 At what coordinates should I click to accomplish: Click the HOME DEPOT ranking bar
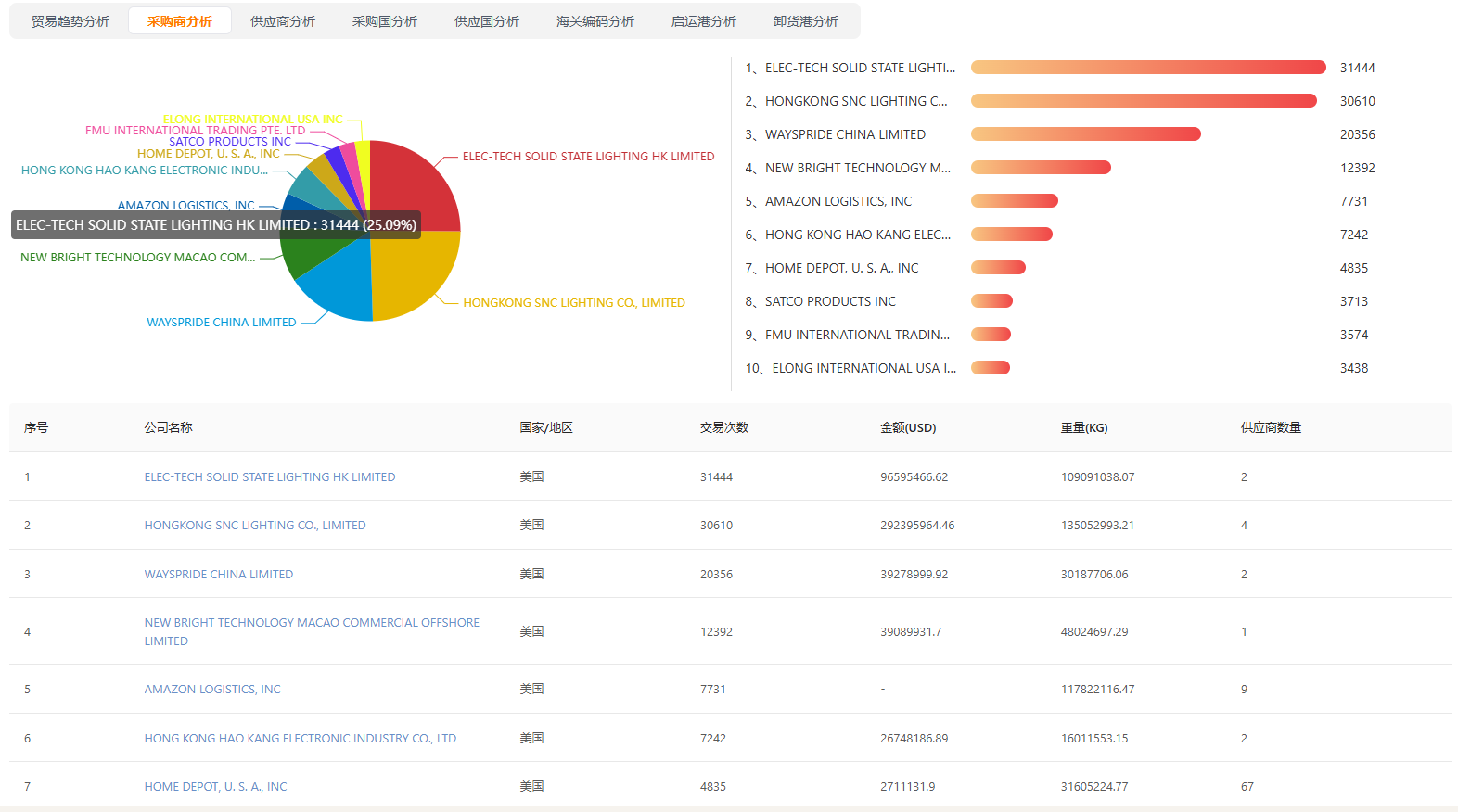pyautogui.click(x=998, y=268)
